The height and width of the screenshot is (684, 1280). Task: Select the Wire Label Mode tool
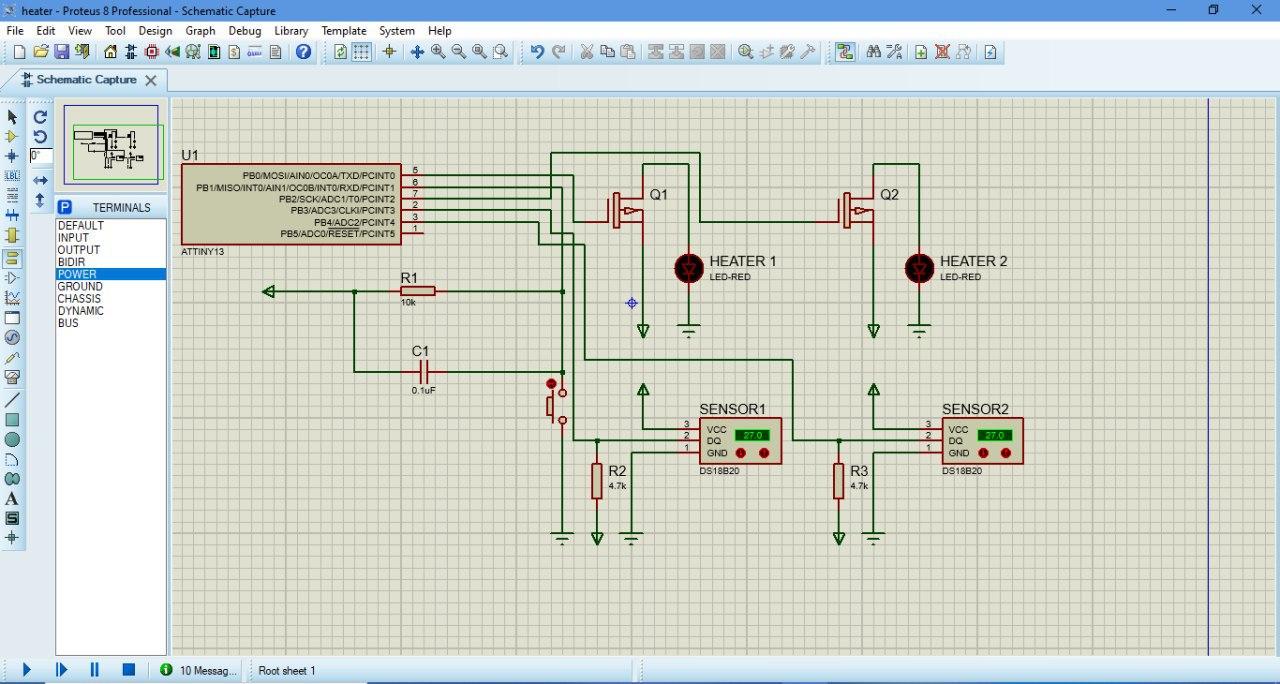12,176
